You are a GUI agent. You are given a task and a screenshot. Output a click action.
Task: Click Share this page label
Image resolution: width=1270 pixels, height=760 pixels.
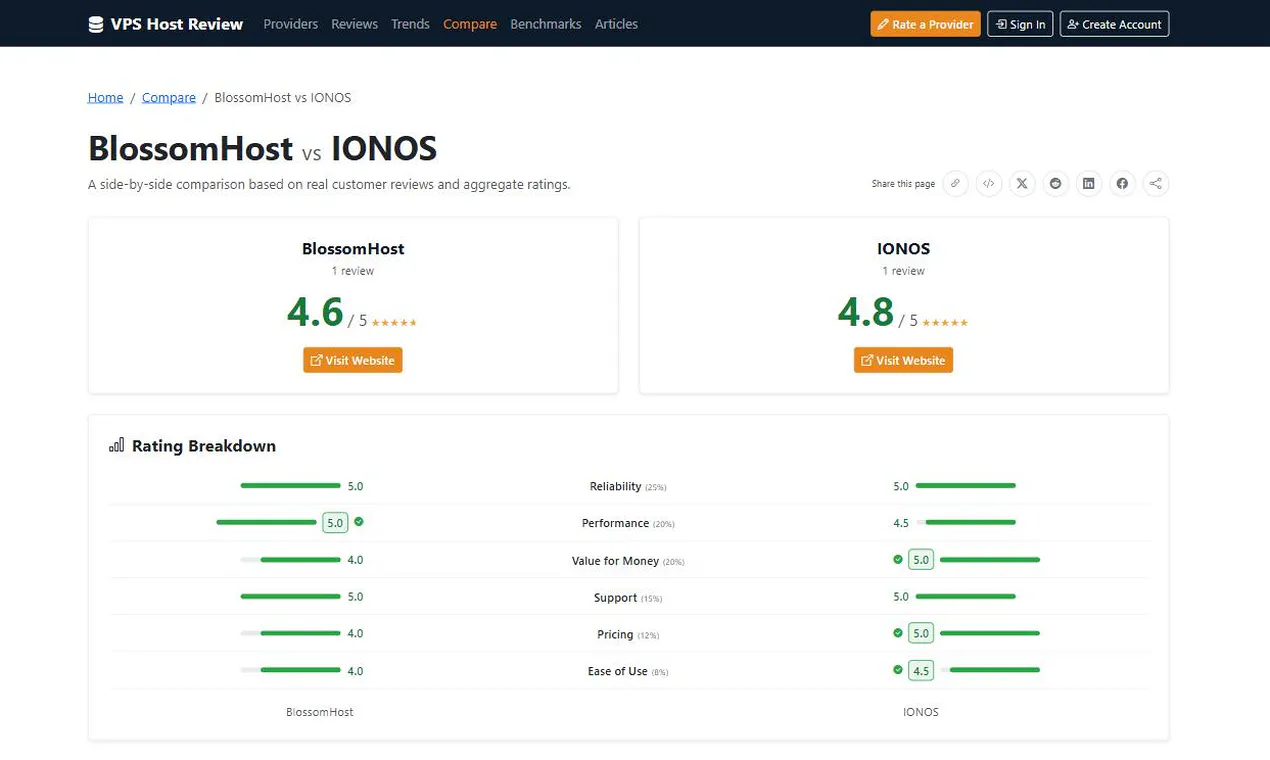click(x=903, y=184)
